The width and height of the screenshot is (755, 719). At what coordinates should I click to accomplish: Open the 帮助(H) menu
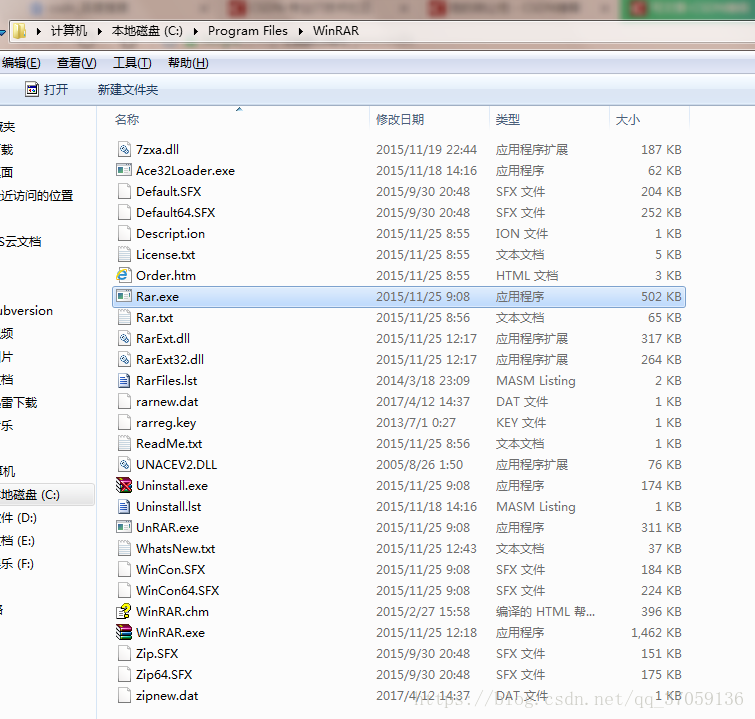[x=188, y=63]
